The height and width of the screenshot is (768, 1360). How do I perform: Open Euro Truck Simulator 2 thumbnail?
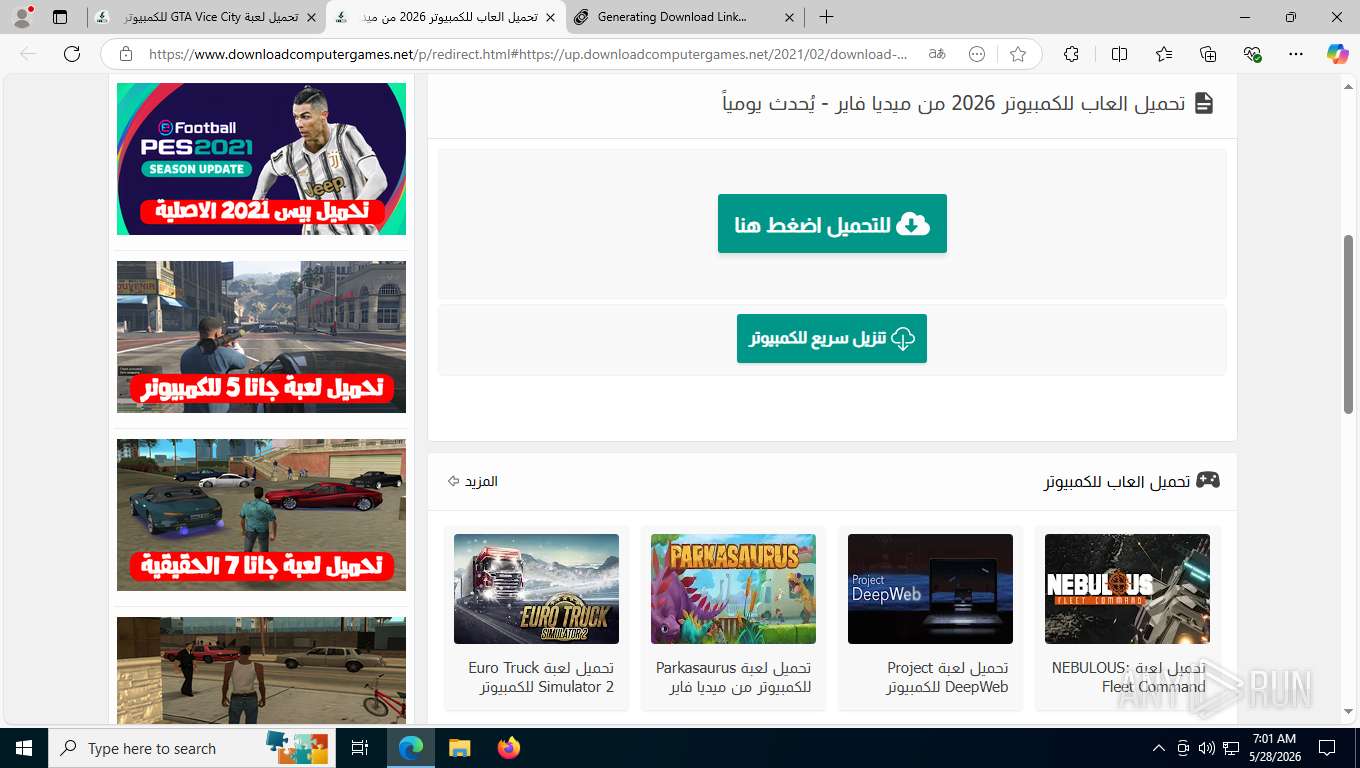tap(536, 589)
